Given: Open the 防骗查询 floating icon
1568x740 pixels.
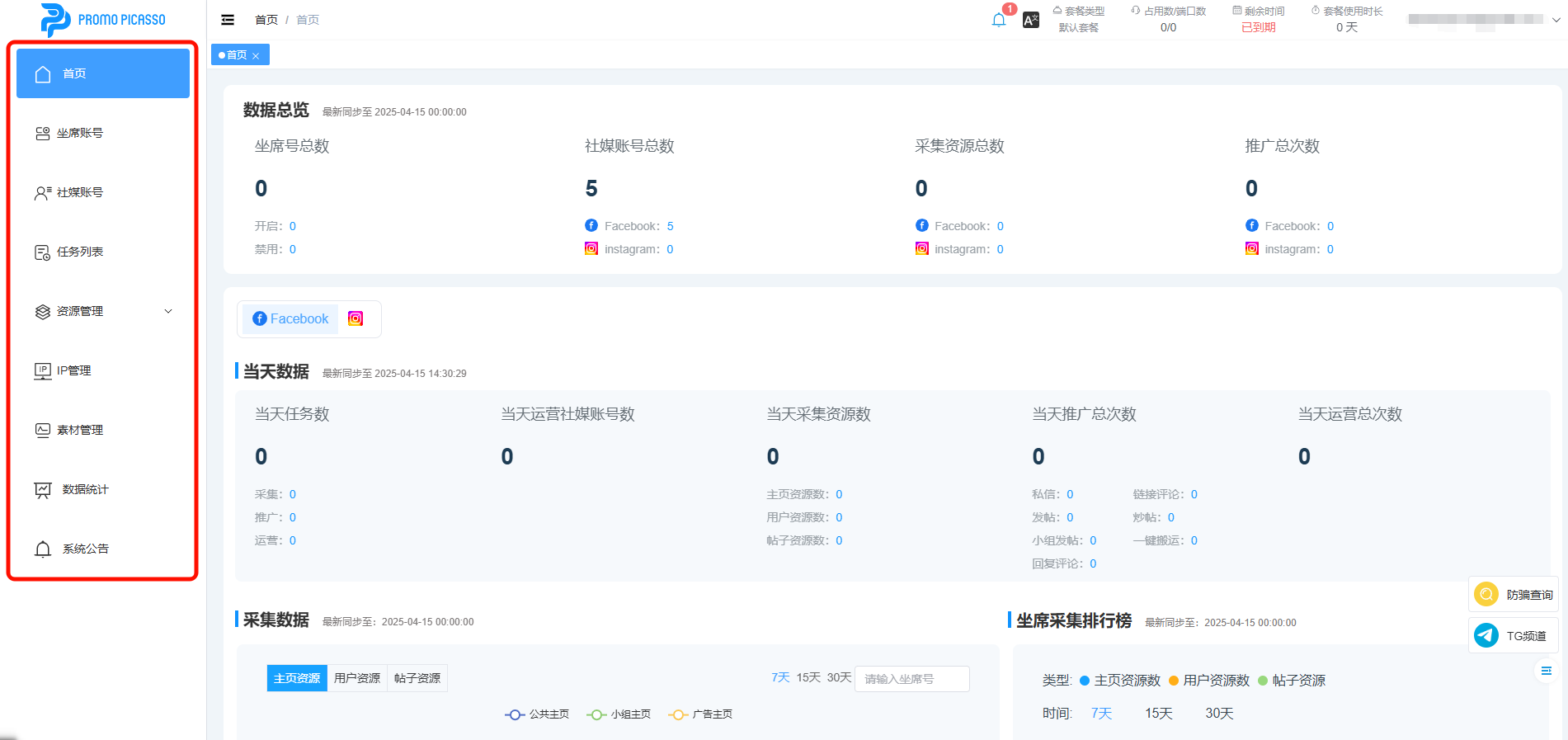Looking at the screenshot, I should click(1486, 595).
